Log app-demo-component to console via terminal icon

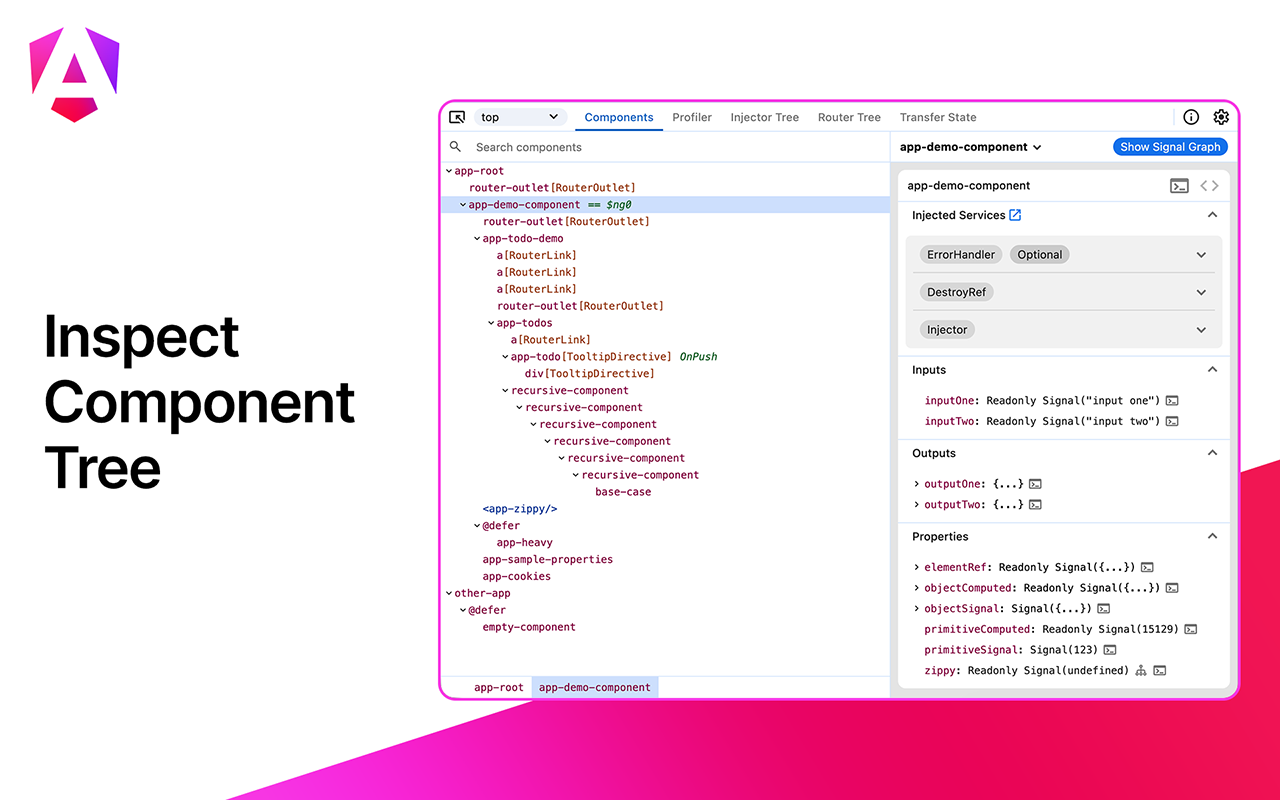[x=1179, y=185]
